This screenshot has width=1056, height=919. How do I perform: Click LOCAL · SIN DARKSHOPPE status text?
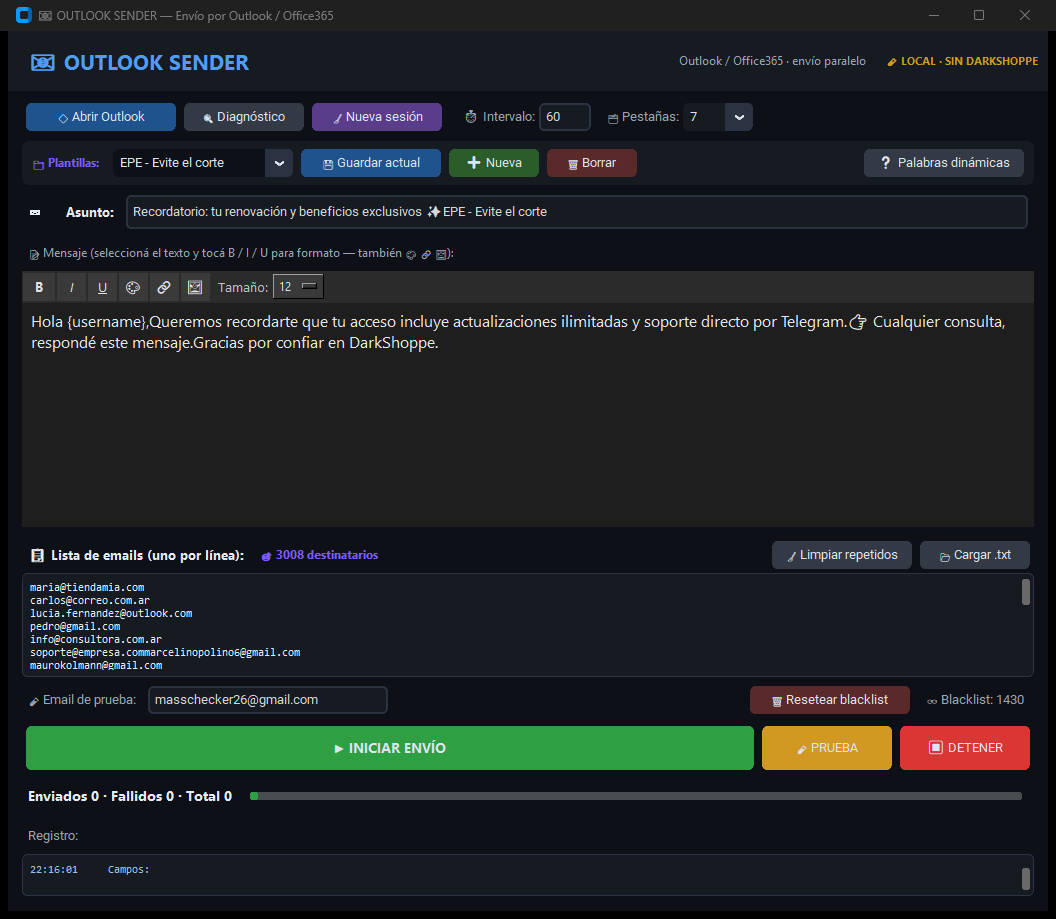pyautogui.click(x=969, y=61)
